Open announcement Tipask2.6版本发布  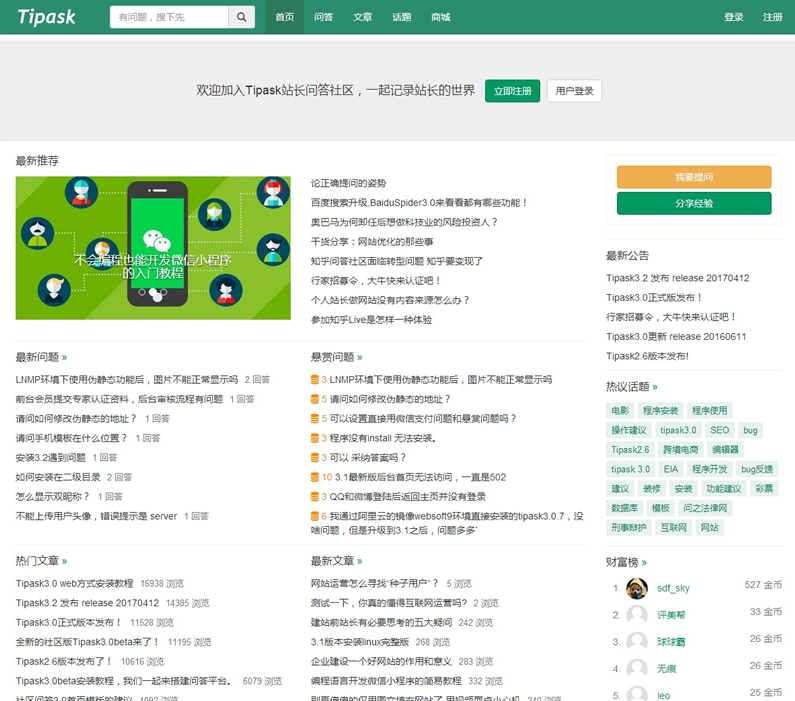[647, 356]
